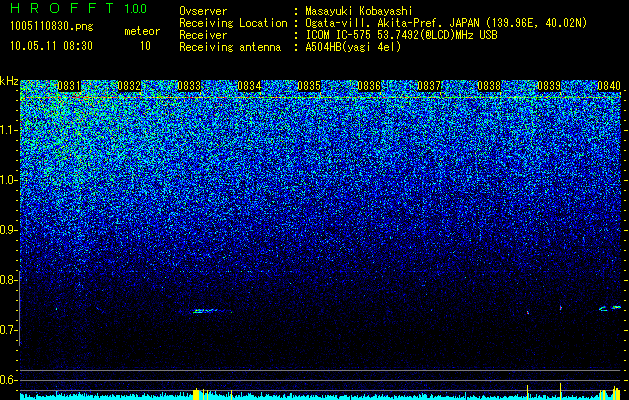Click the observer name Masayuki Kobayashi
629x400 pixels.
point(359,11)
